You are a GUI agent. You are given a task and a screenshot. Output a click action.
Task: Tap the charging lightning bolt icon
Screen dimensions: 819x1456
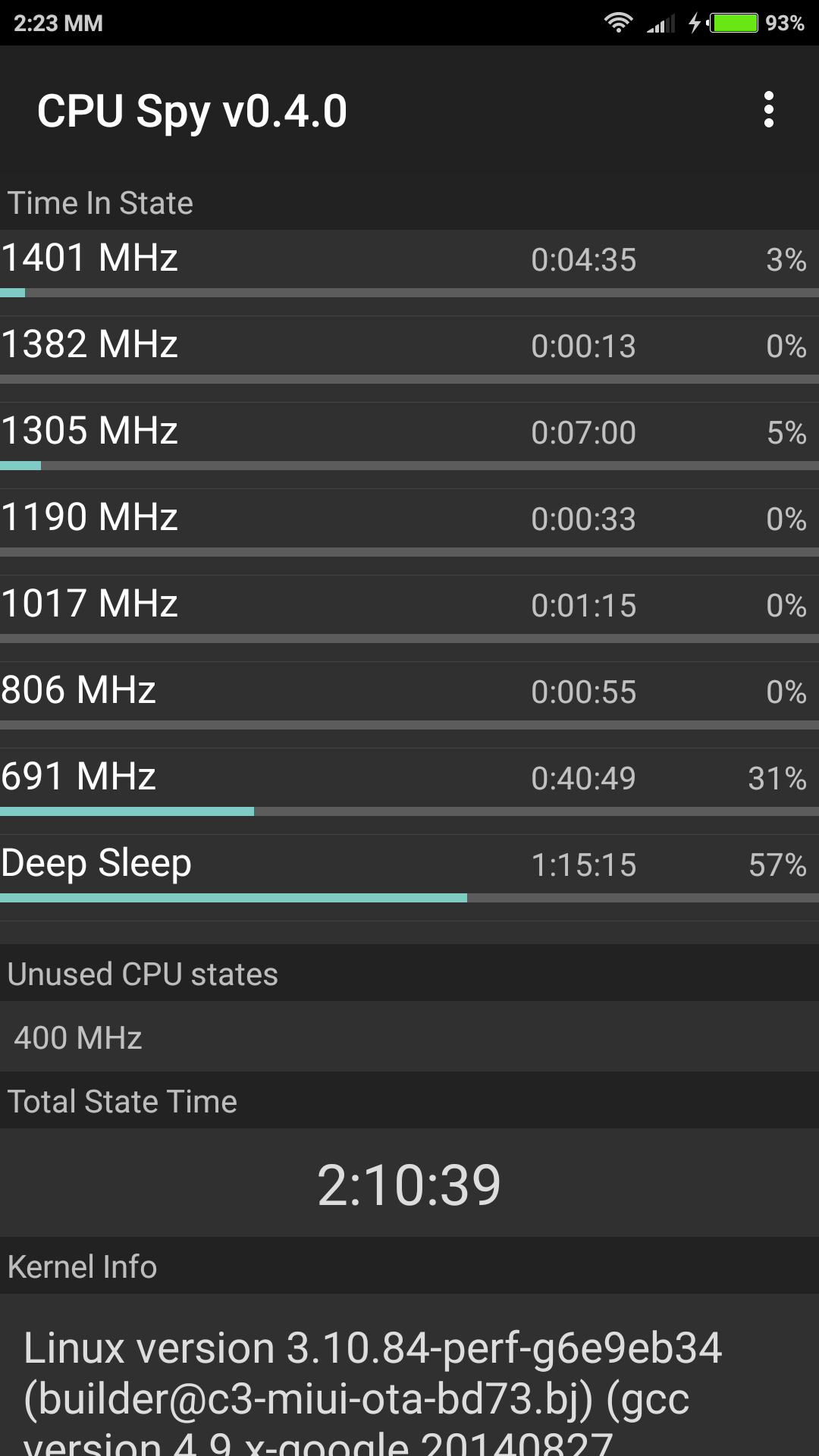[694, 24]
